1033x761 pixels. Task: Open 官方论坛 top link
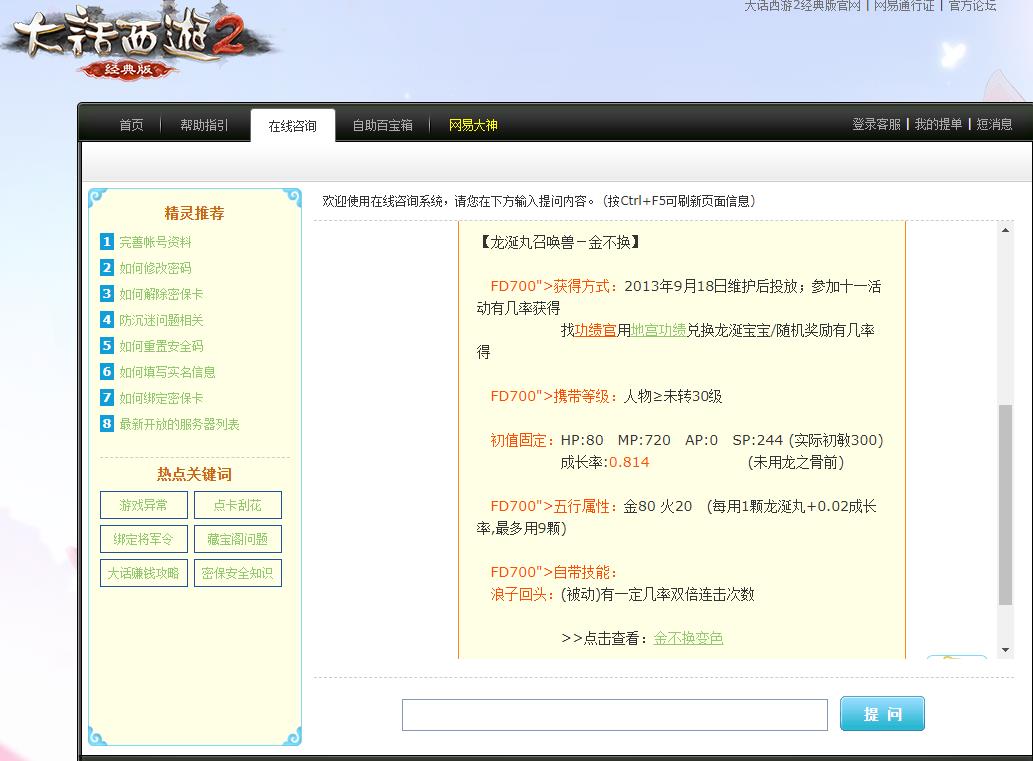point(972,6)
